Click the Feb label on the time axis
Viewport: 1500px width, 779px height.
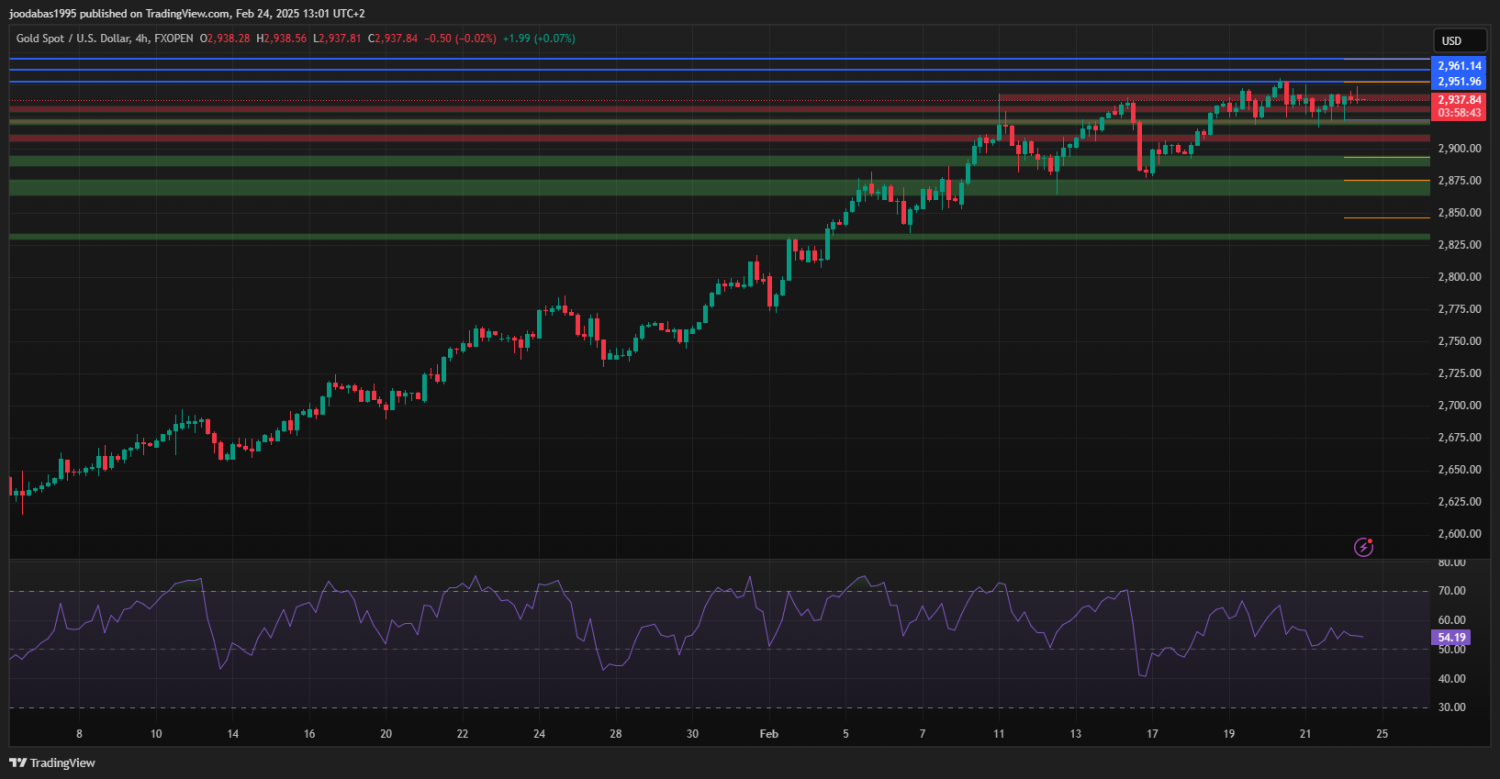(768, 734)
